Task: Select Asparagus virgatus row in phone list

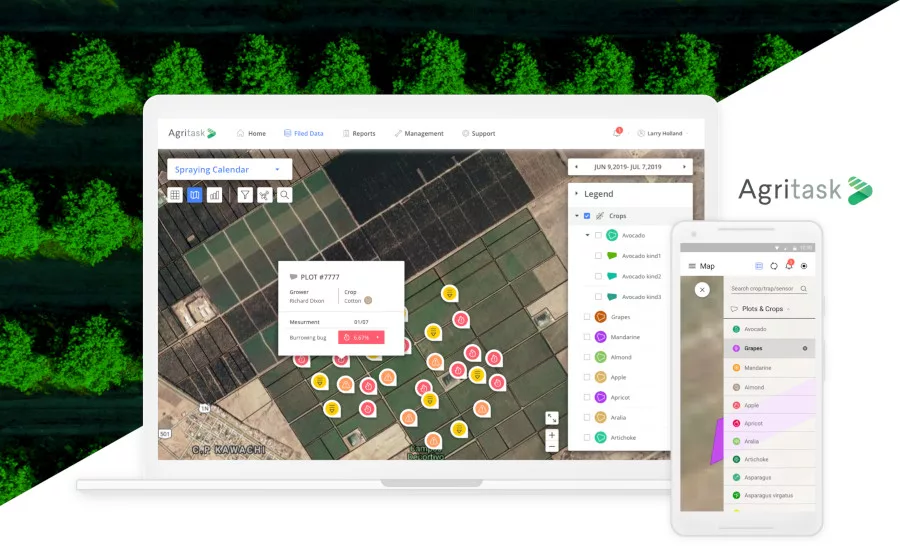Action: coord(769,495)
